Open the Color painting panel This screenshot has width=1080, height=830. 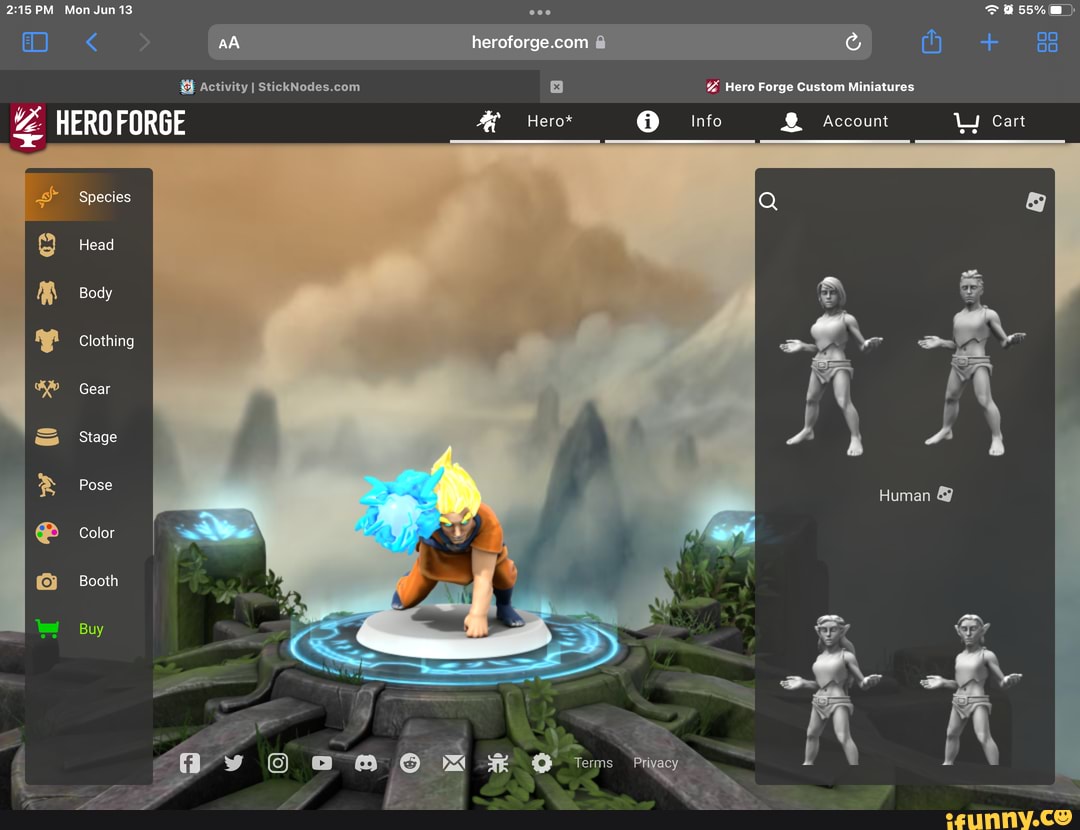pyautogui.click(x=88, y=533)
